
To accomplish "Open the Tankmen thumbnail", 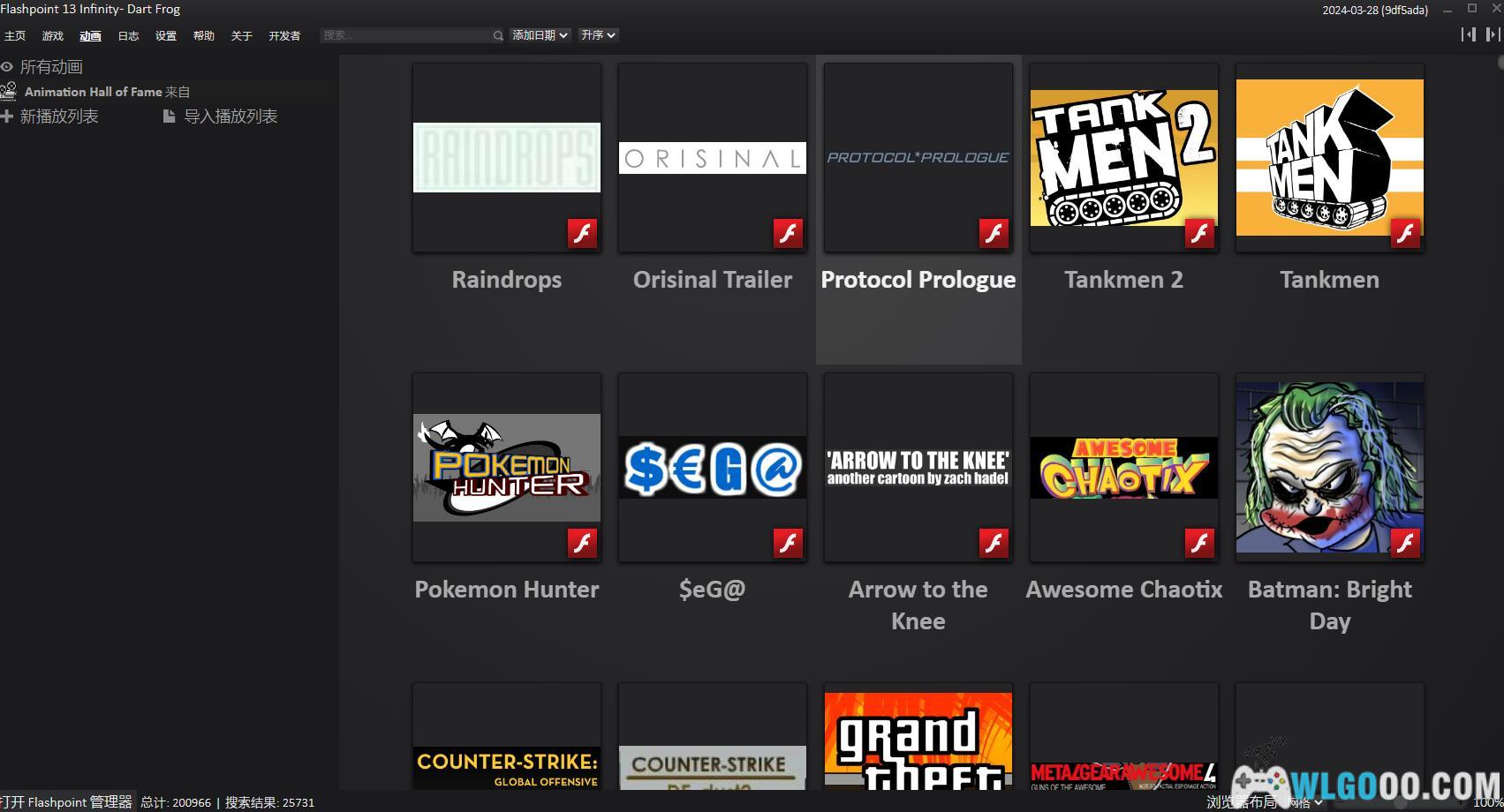I will (x=1330, y=157).
